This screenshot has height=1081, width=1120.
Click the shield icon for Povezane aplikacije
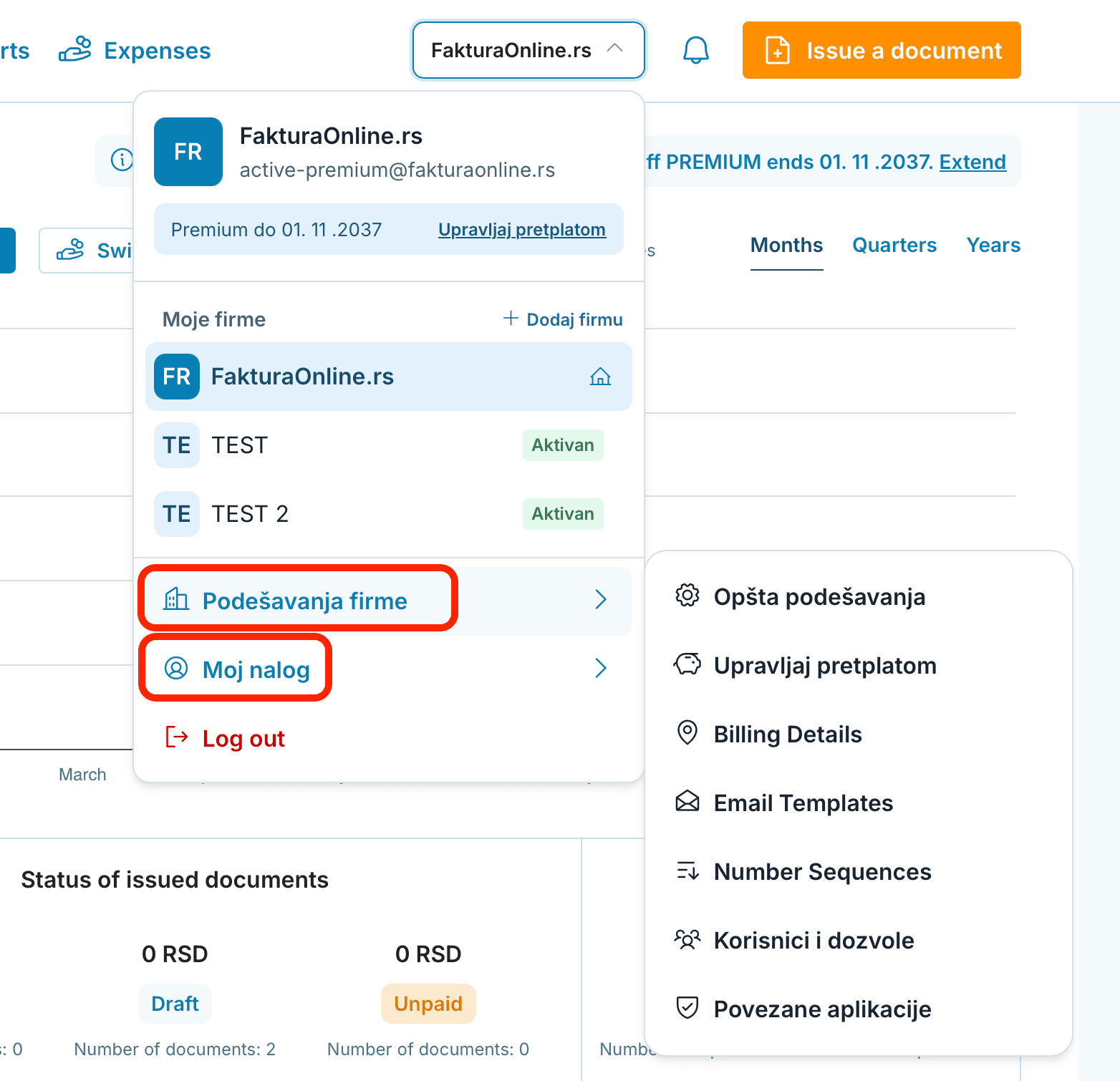pos(687,1007)
